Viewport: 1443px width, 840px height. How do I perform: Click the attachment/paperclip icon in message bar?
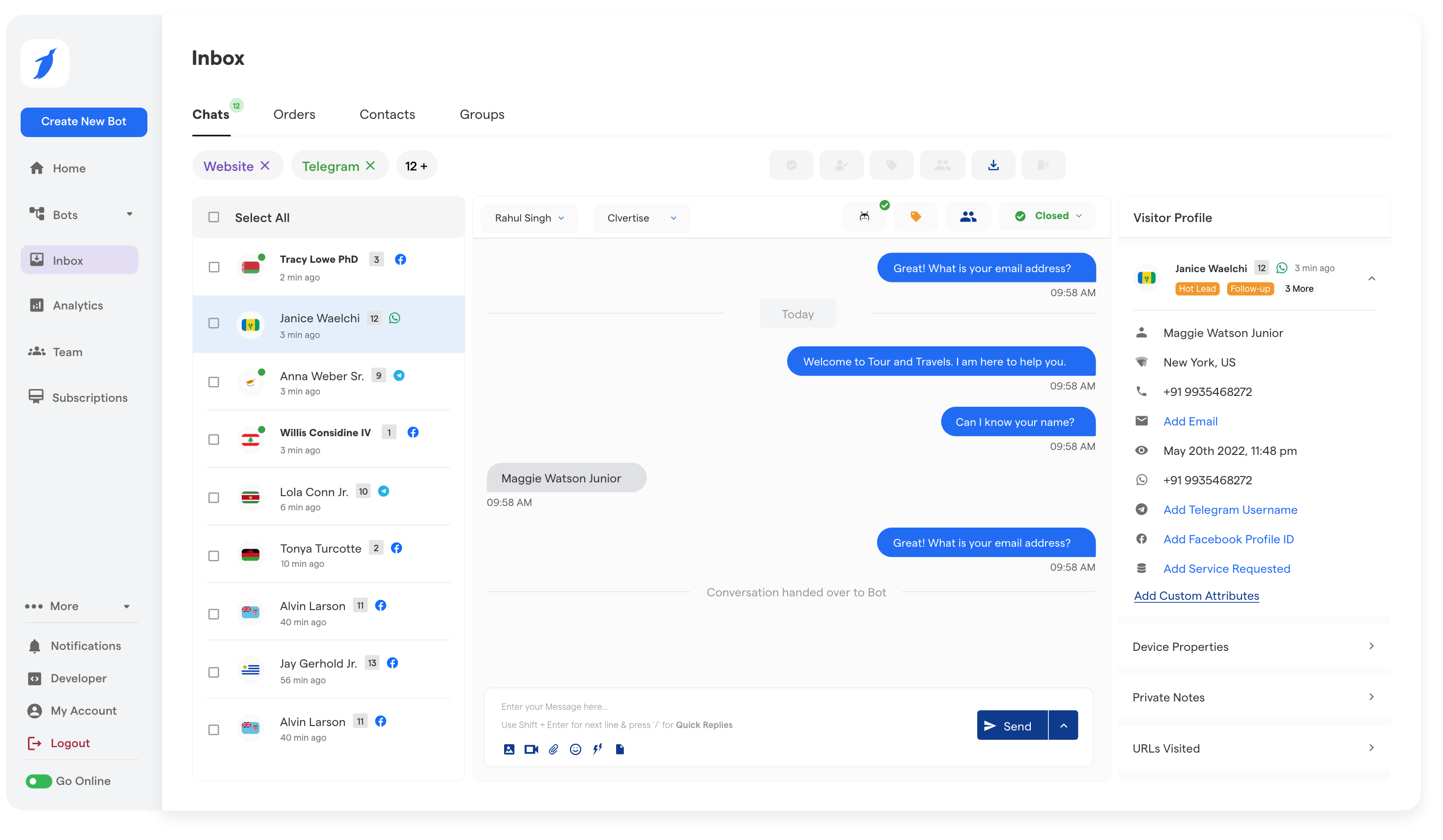point(554,749)
